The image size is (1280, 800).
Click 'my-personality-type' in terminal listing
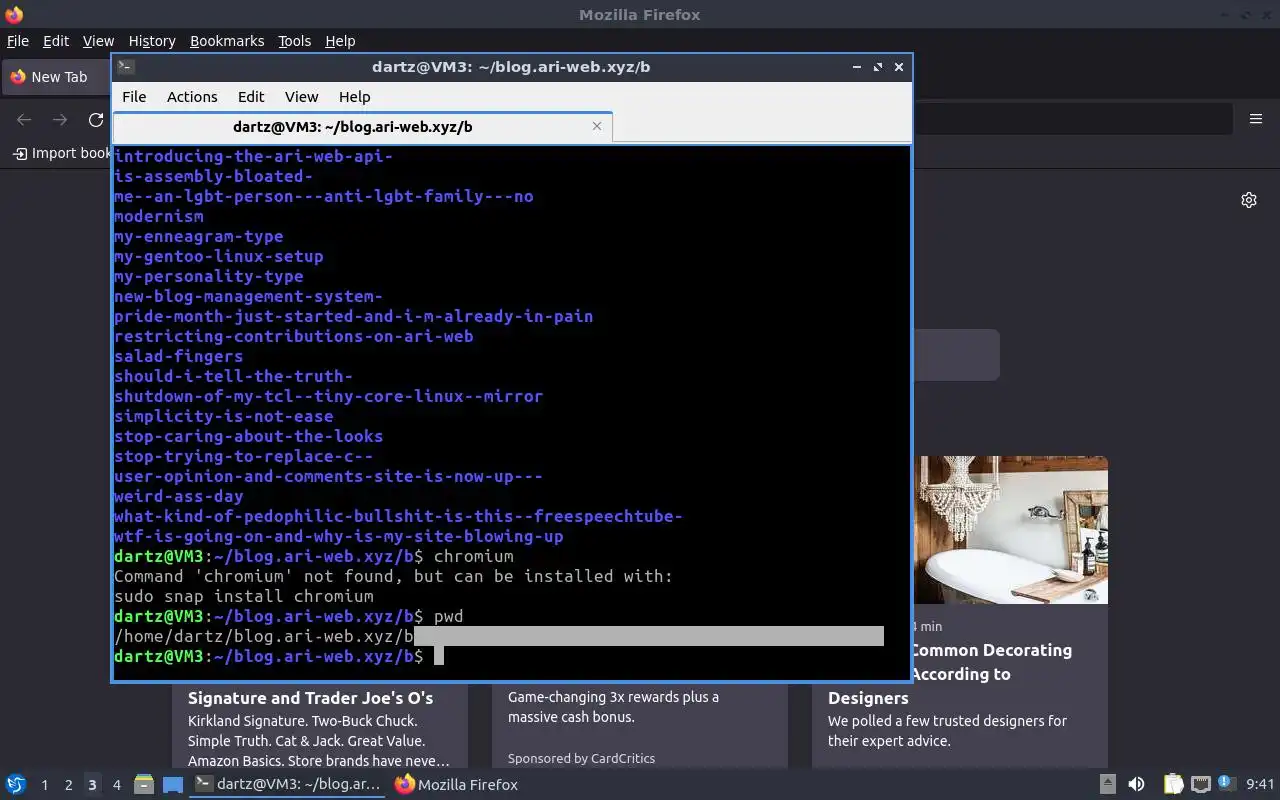(209, 276)
